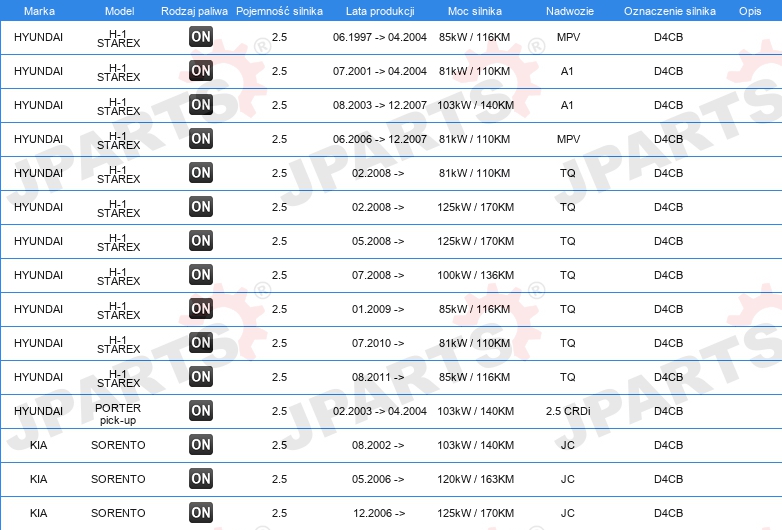The height and width of the screenshot is (530, 782).
Task: Select the PORTER pick-up model cell
Action: pyautogui.click(x=118, y=414)
